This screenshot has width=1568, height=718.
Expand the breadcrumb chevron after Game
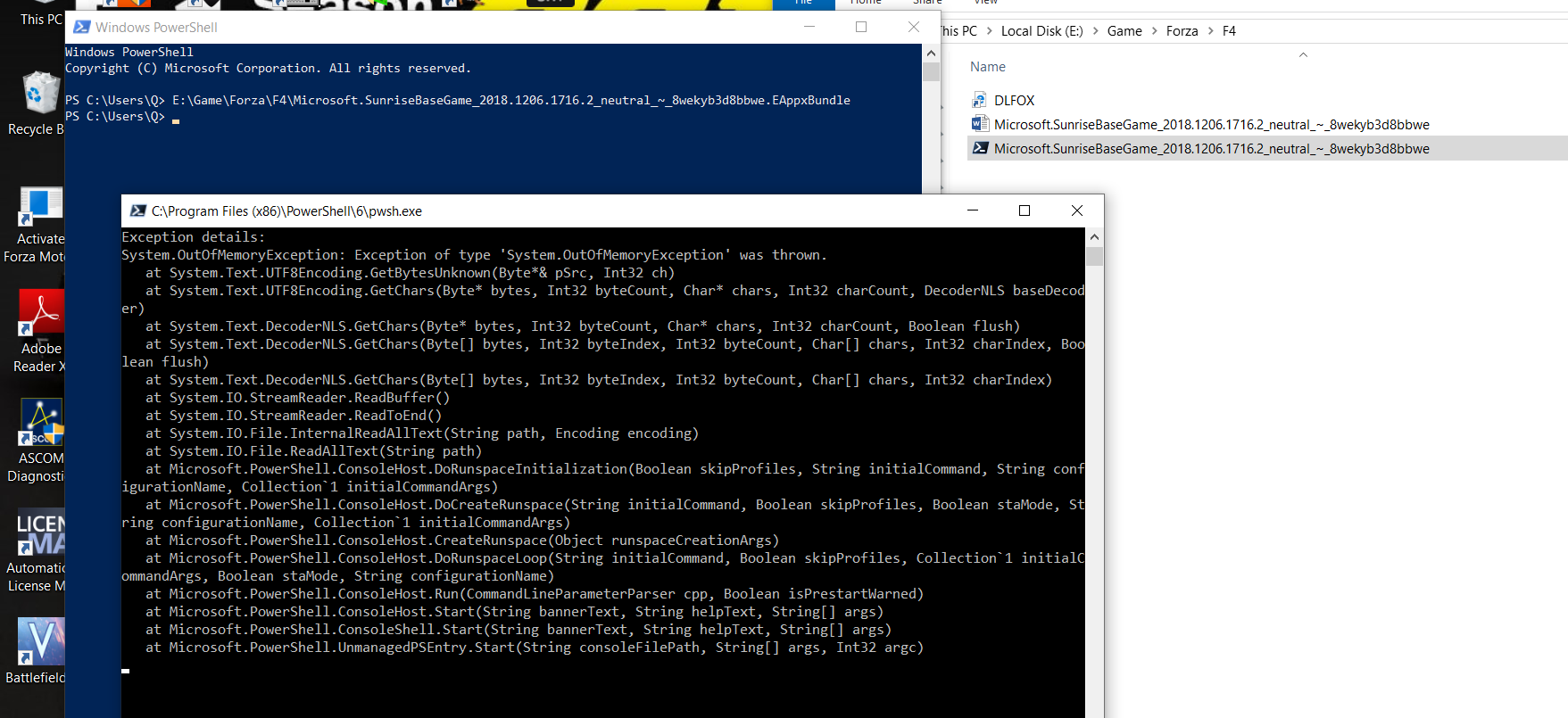point(1154,31)
